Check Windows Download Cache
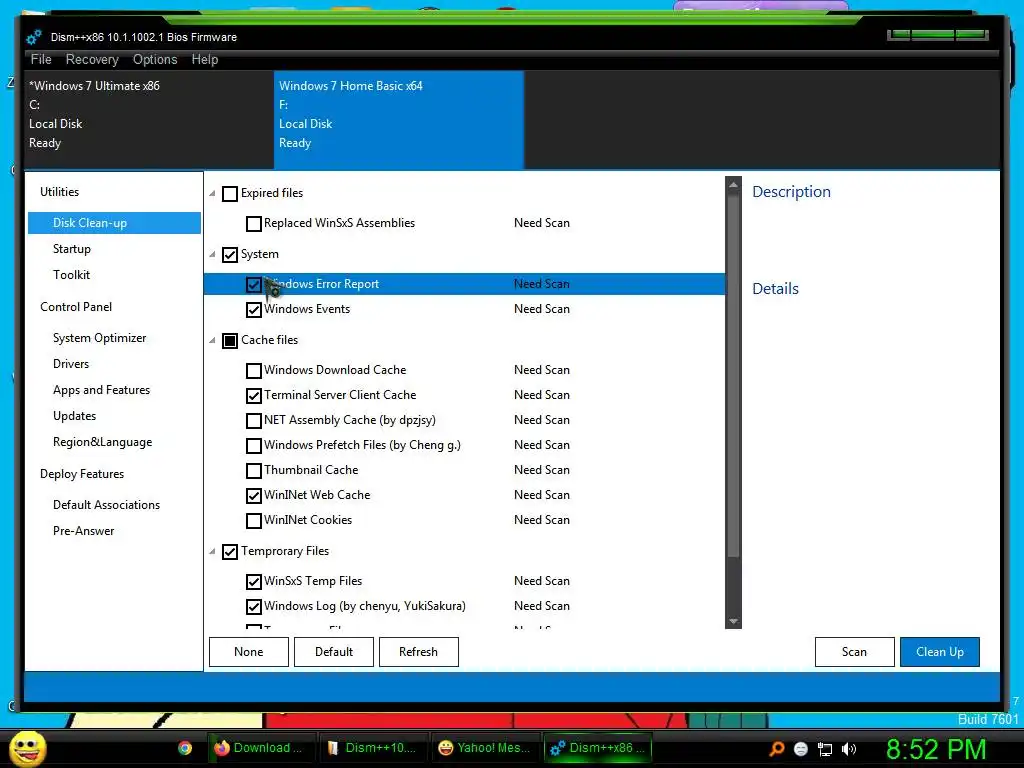The image size is (1024, 768). (x=253, y=371)
